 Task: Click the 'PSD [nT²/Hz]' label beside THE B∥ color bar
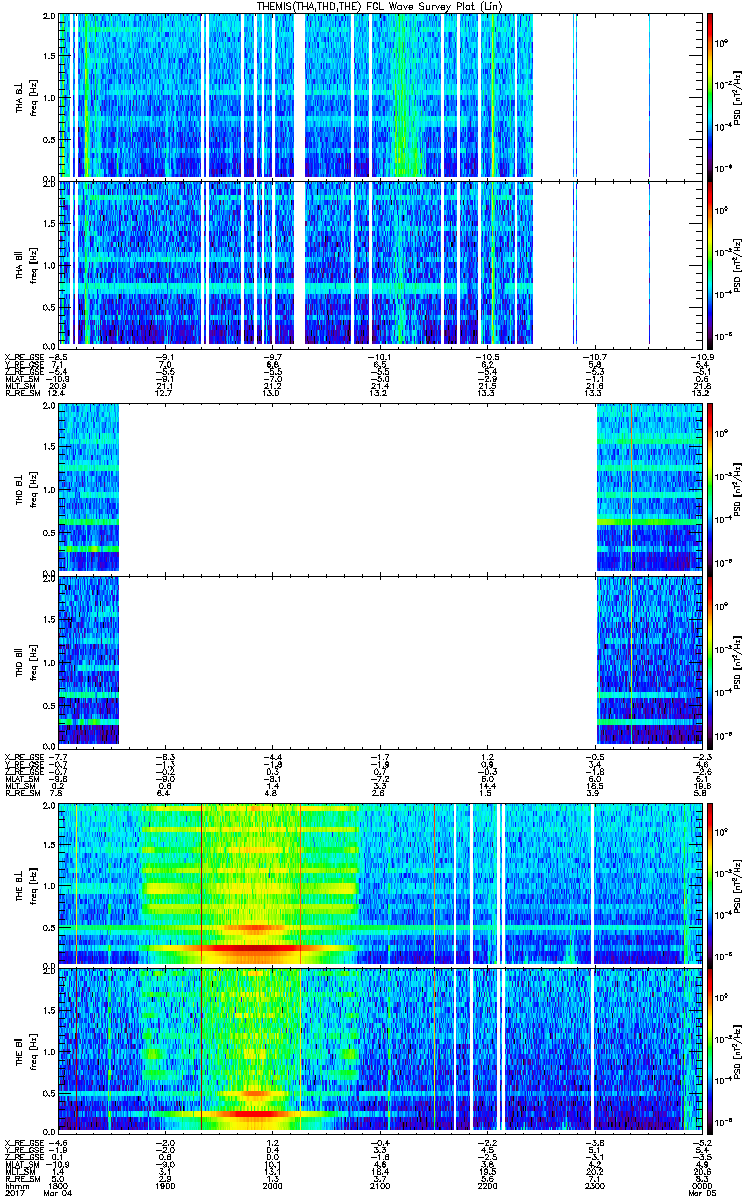[x=738, y=1050]
